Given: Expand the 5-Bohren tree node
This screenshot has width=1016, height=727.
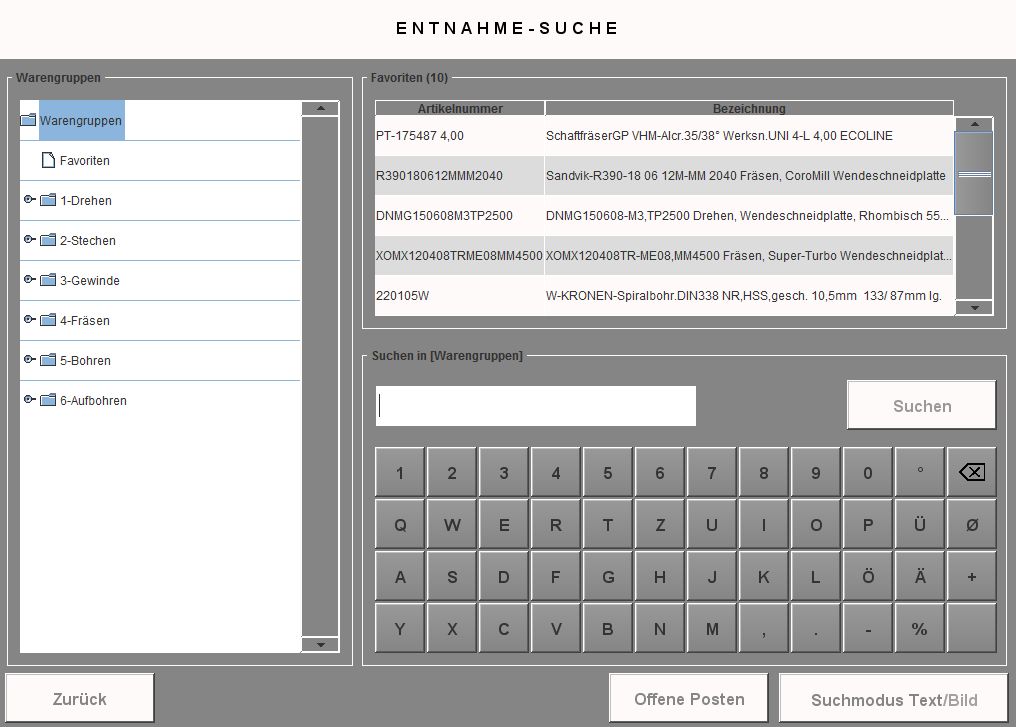Looking at the screenshot, I should tap(29, 360).
